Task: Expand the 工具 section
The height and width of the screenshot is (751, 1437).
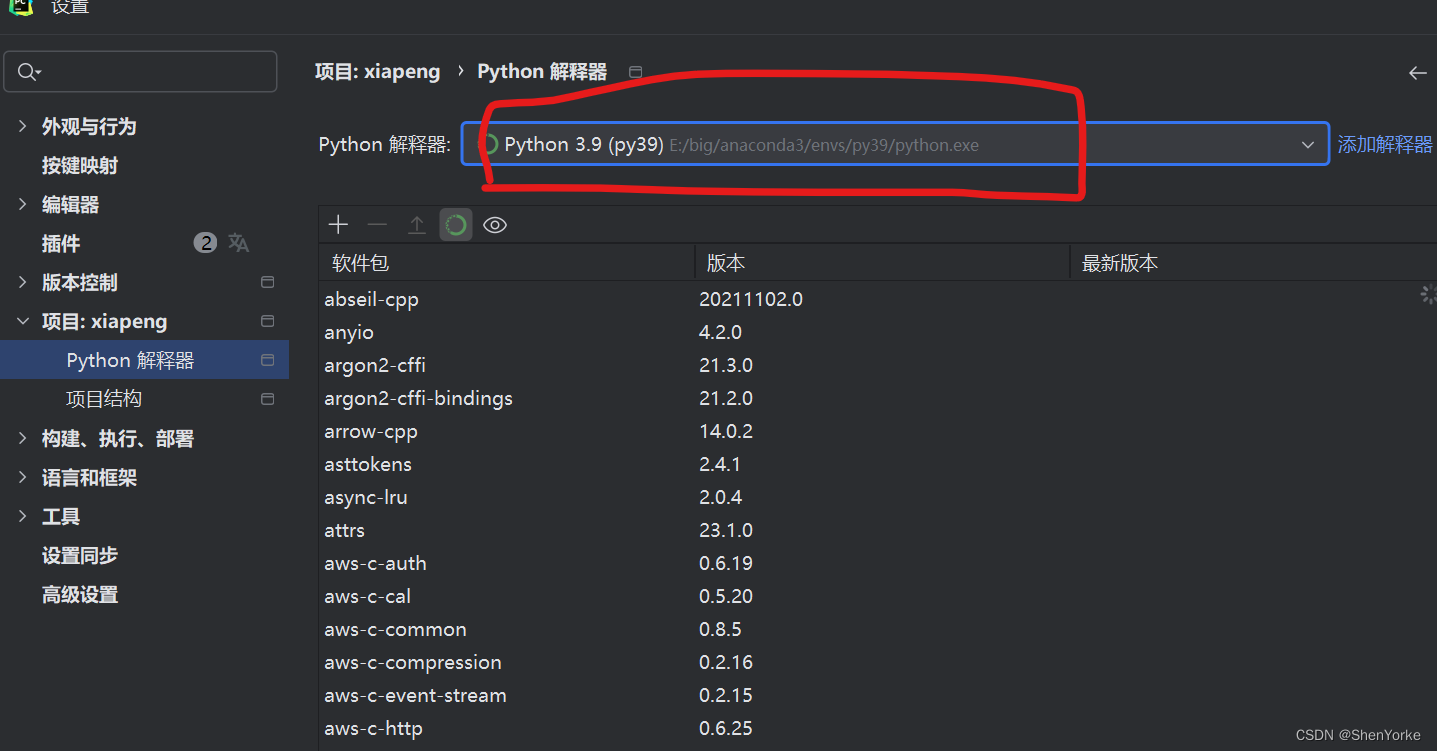Action: tap(22, 516)
